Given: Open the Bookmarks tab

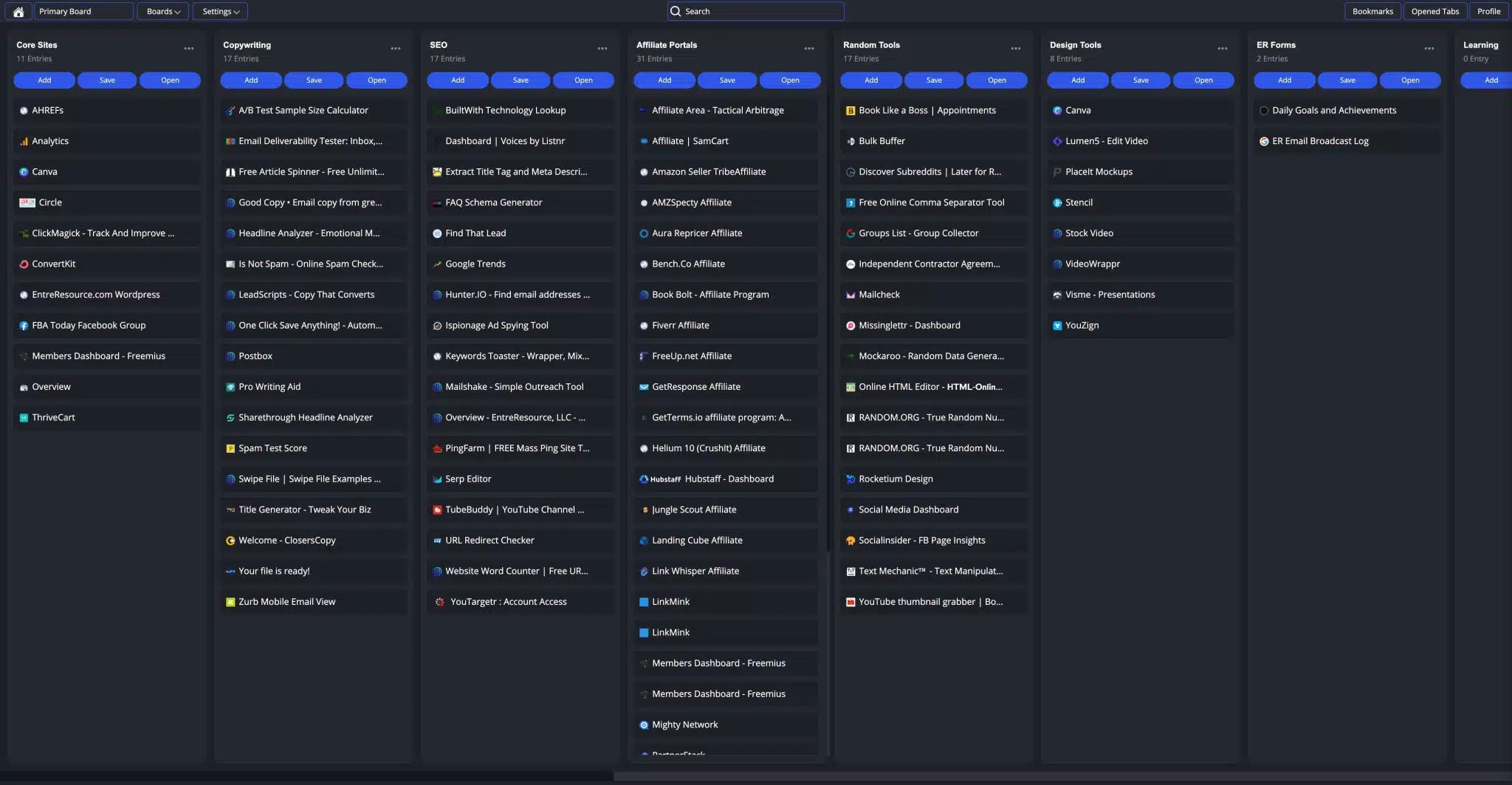Looking at the screenshot, I should point(1372,11).
